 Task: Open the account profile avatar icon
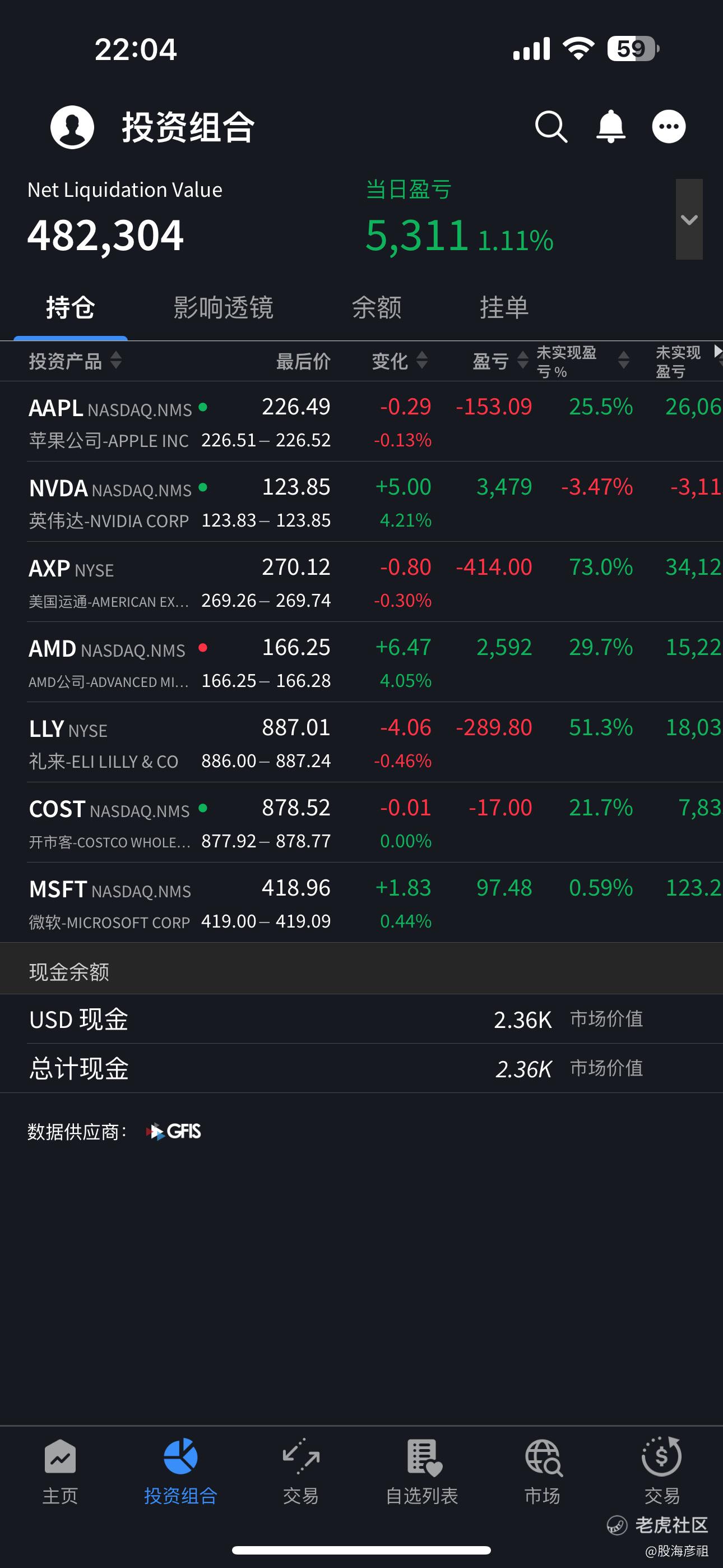[x=72, y=127]
